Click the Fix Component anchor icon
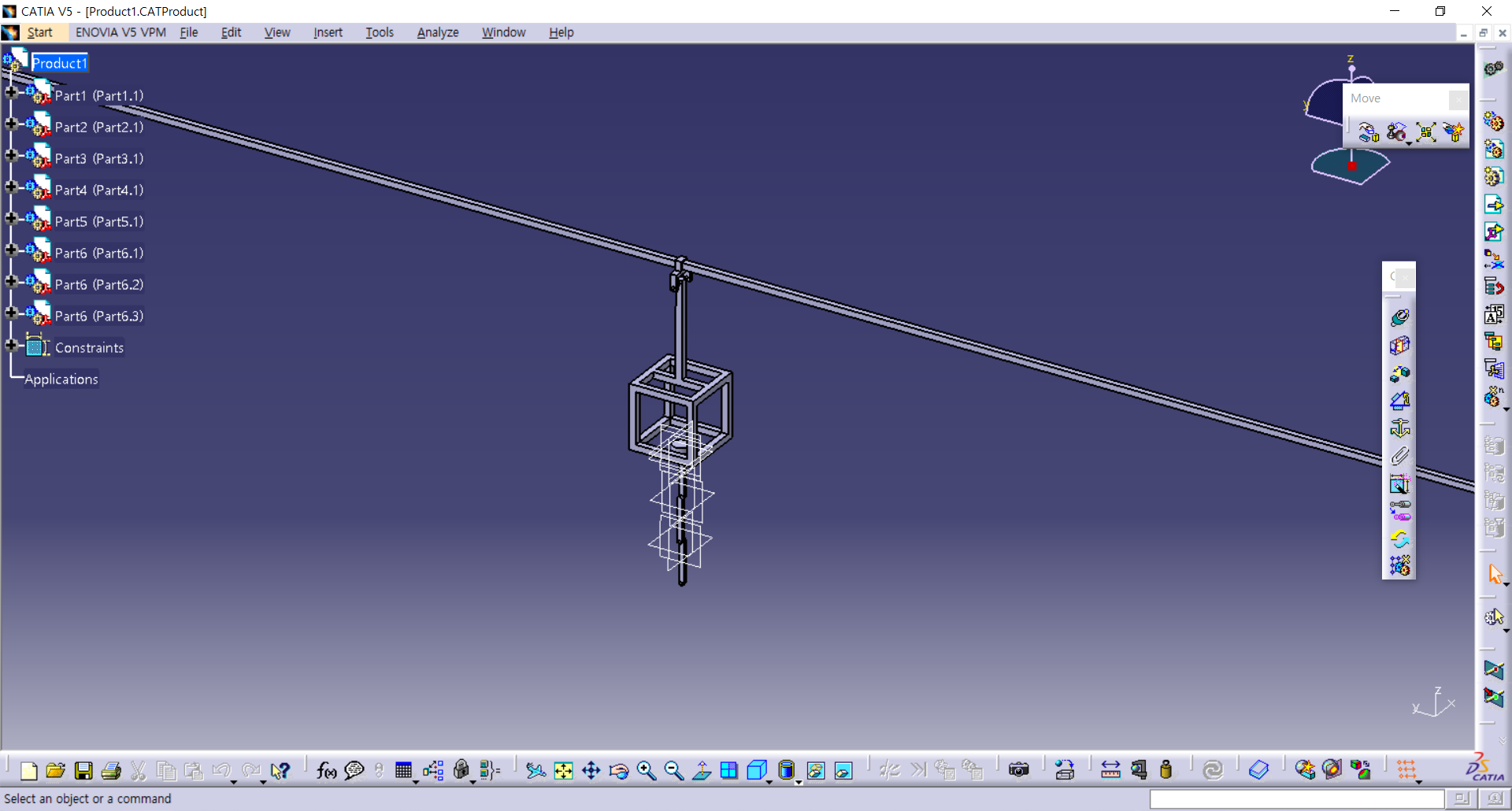This screenshot has height=811, width=1512. pos(1399,428)
